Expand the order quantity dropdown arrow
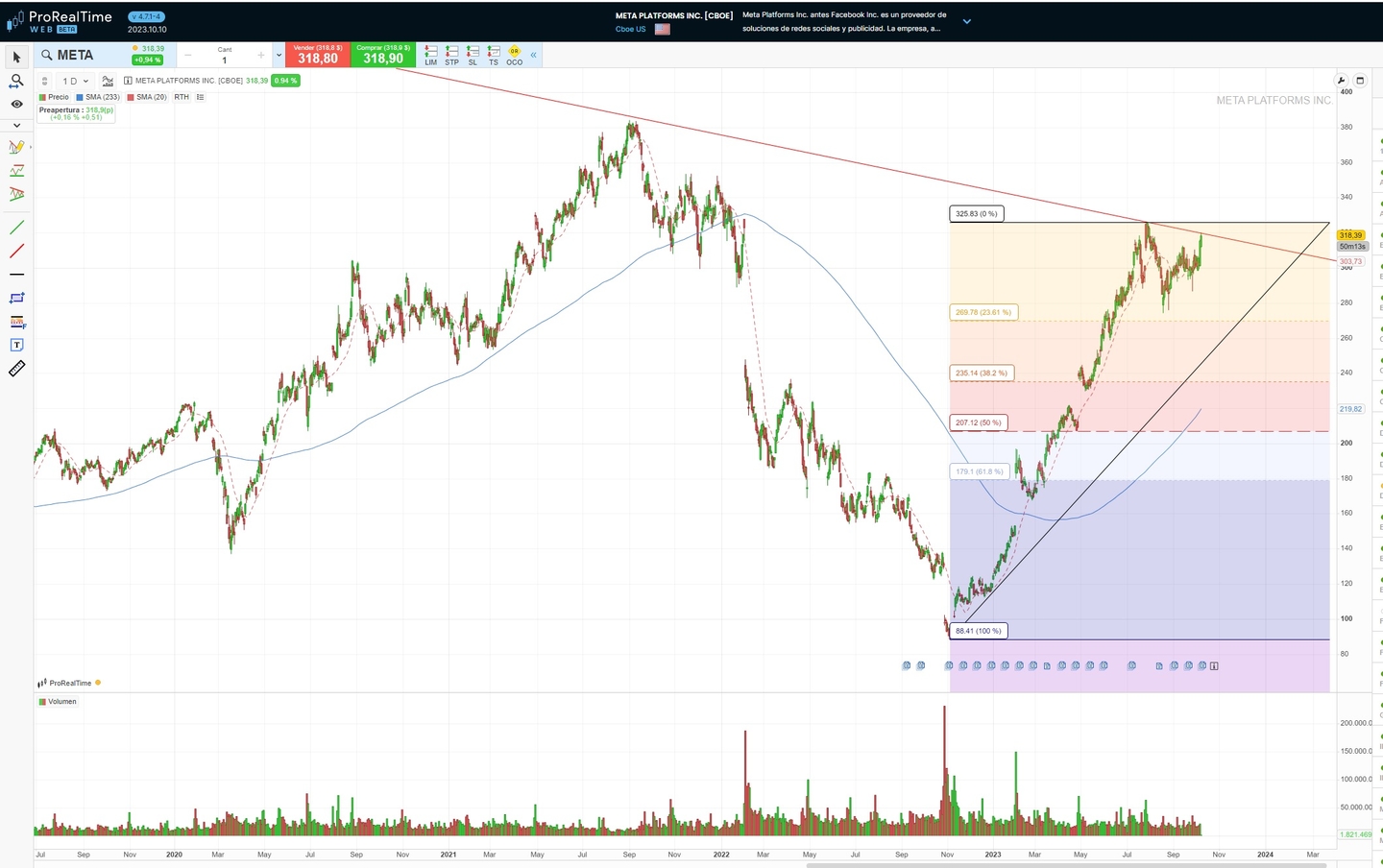The width and height of the screenshot is (1383, 868). coord(279,55)
